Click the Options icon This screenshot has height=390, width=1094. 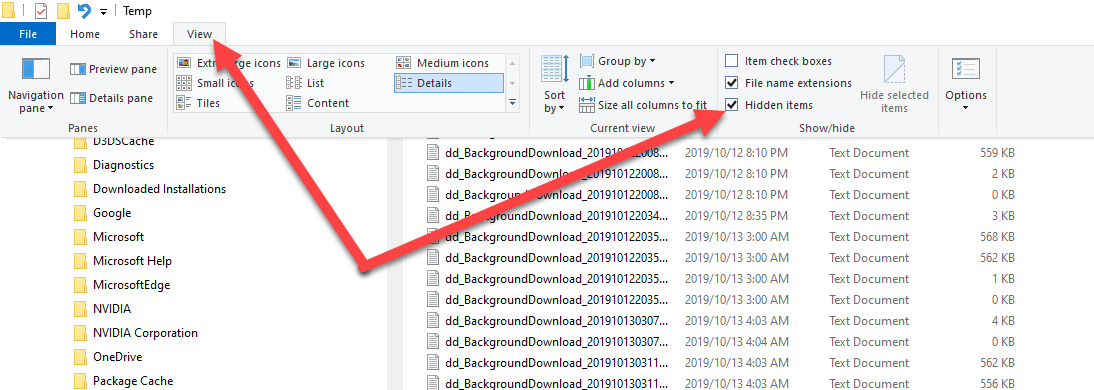(x=966, y=69)
